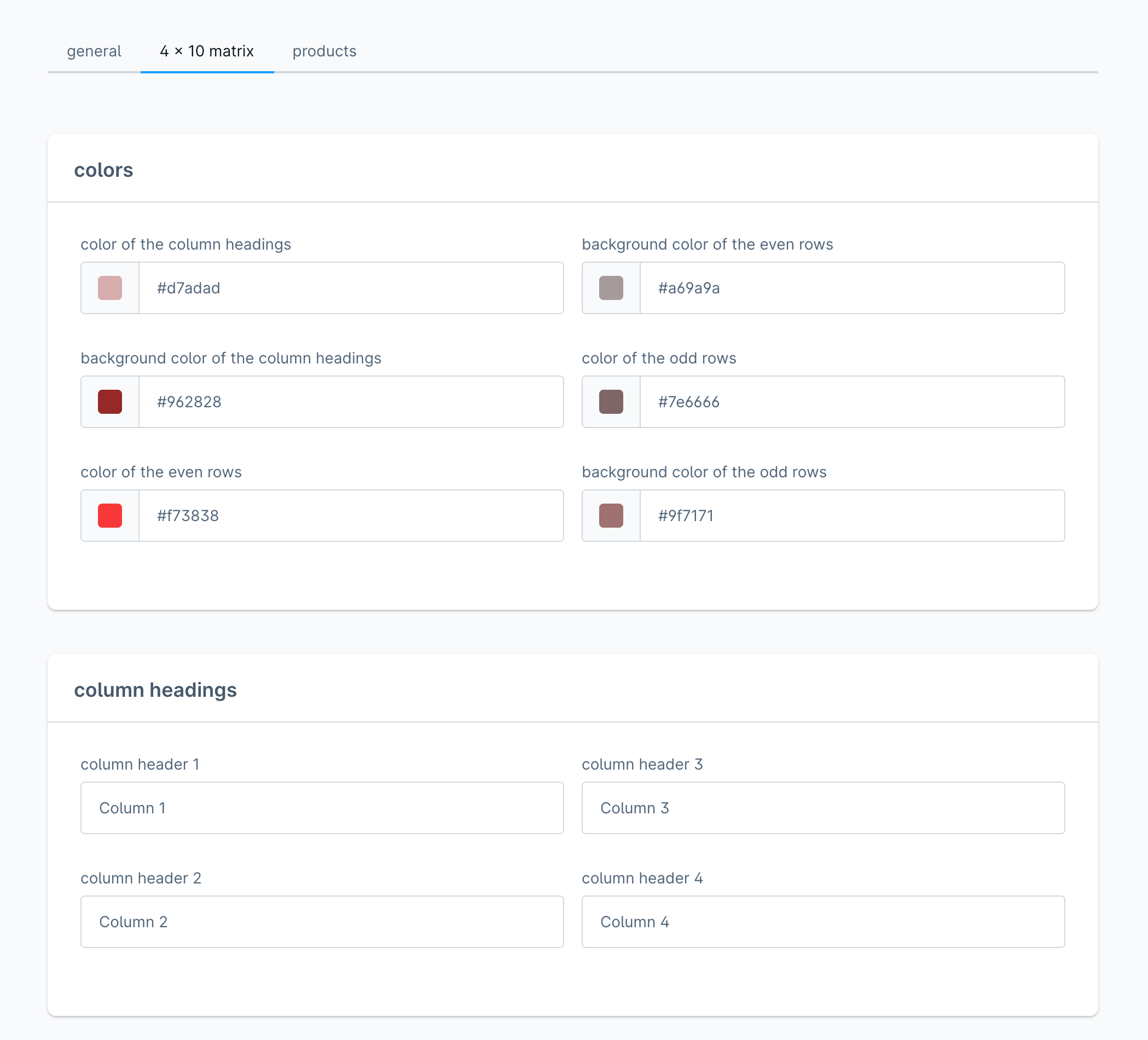This screenshot has width=1148, height=1040.
Task: Click the #7e6666 odd rows color swatch
Action: (x=611, y=402)
